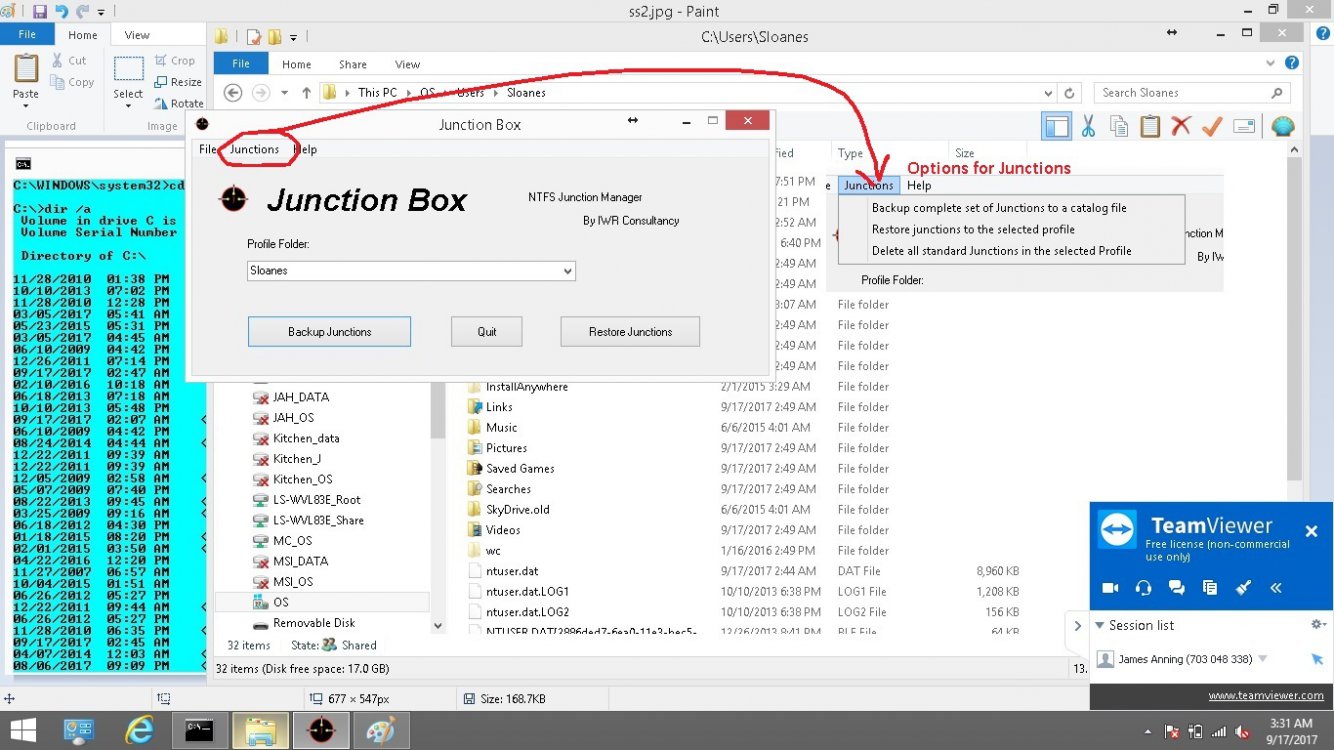
Task: Open the TeamViewer chat bubbles icon
Action: tap(1176, 588)
